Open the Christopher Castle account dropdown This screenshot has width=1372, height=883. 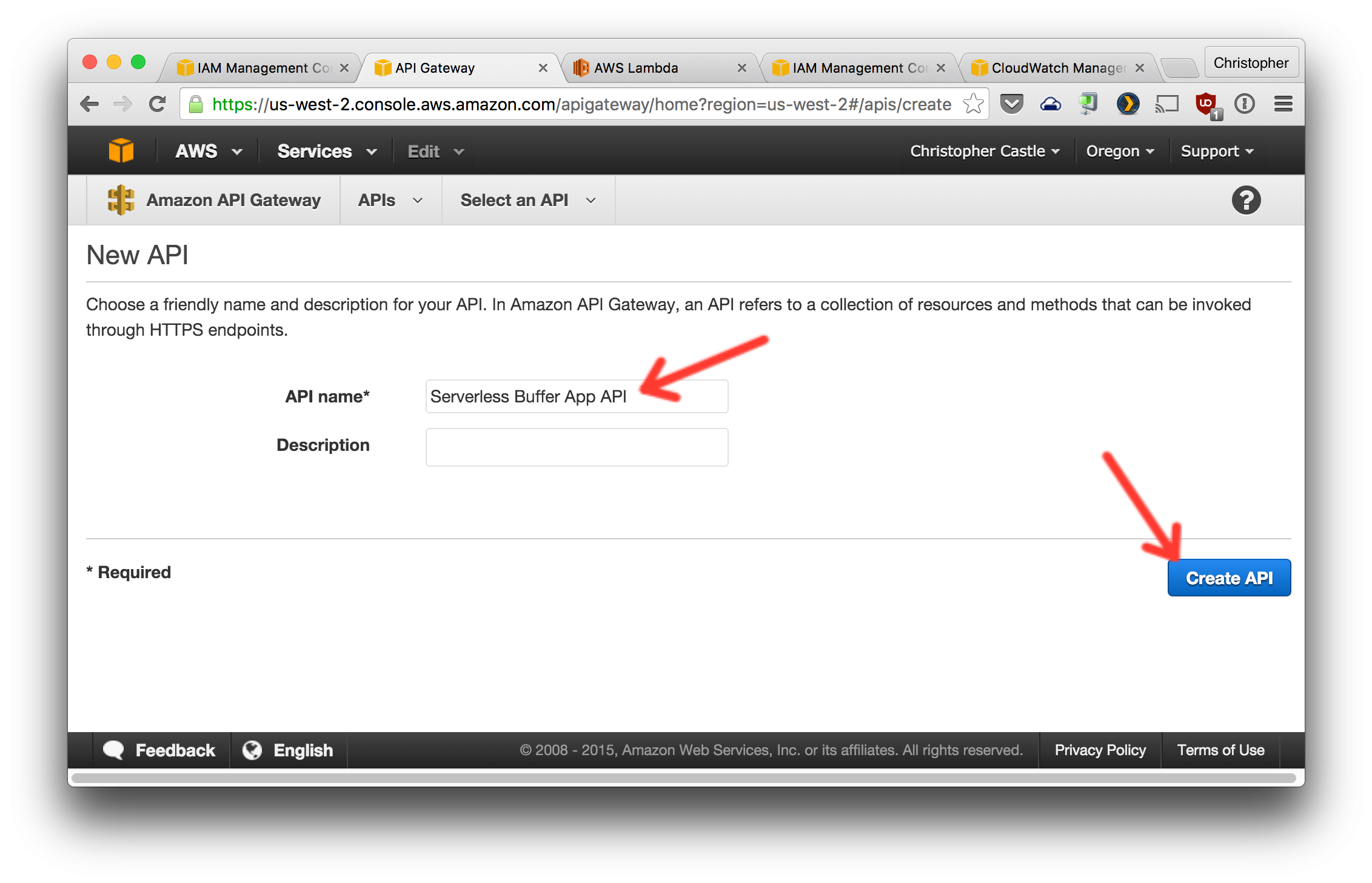point(985,151)
